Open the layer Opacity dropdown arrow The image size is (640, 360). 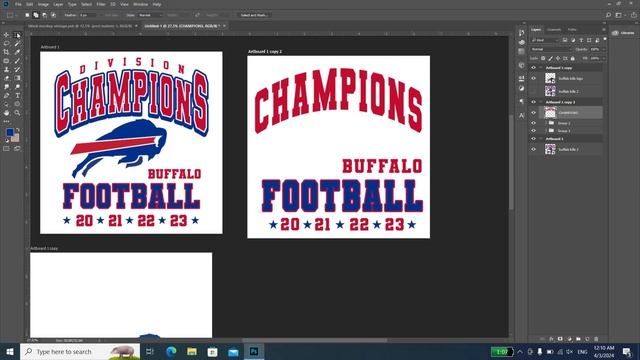click(x=604, y=49)
